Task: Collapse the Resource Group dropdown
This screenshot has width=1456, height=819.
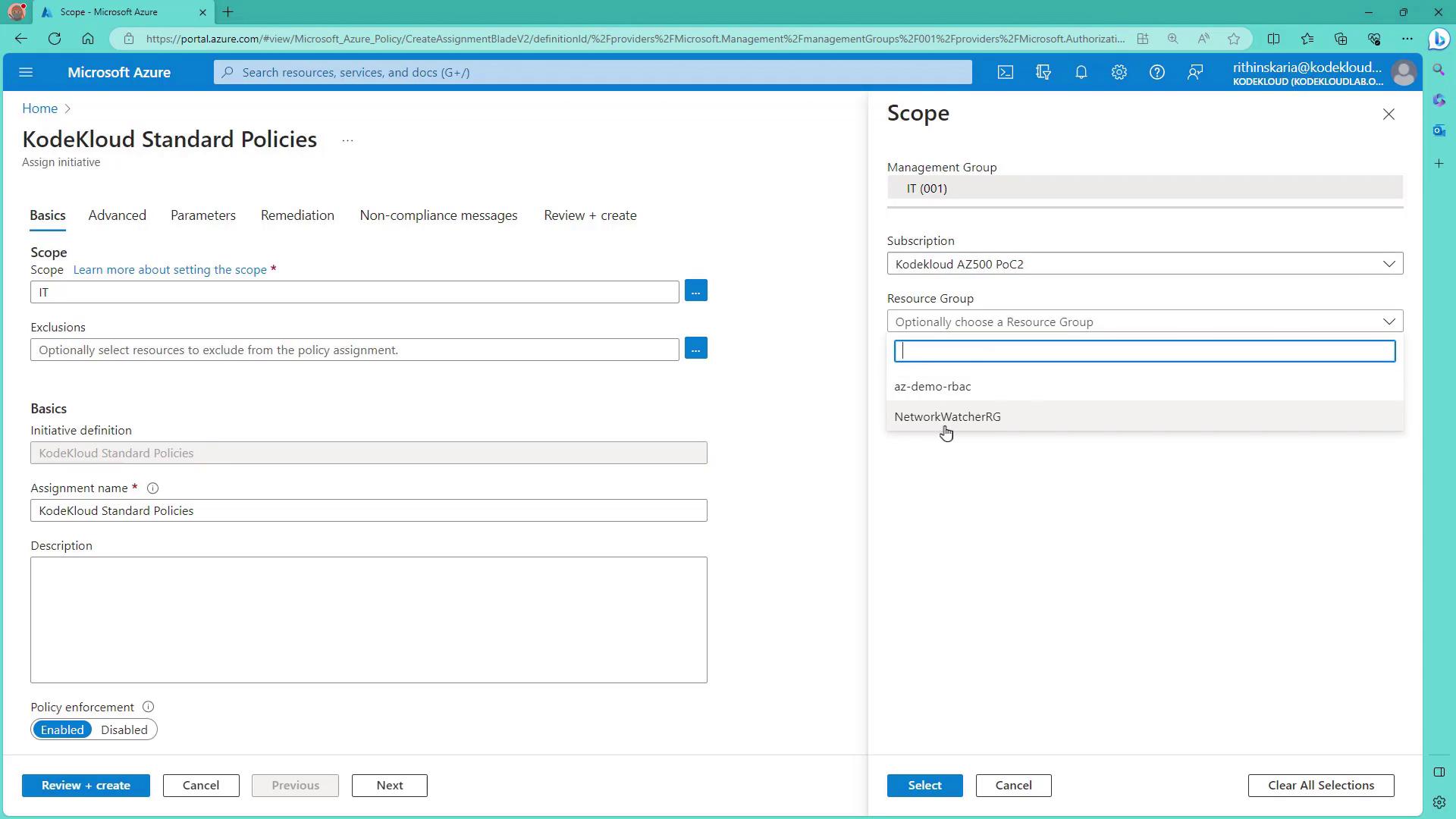Action: point(1389,322)
